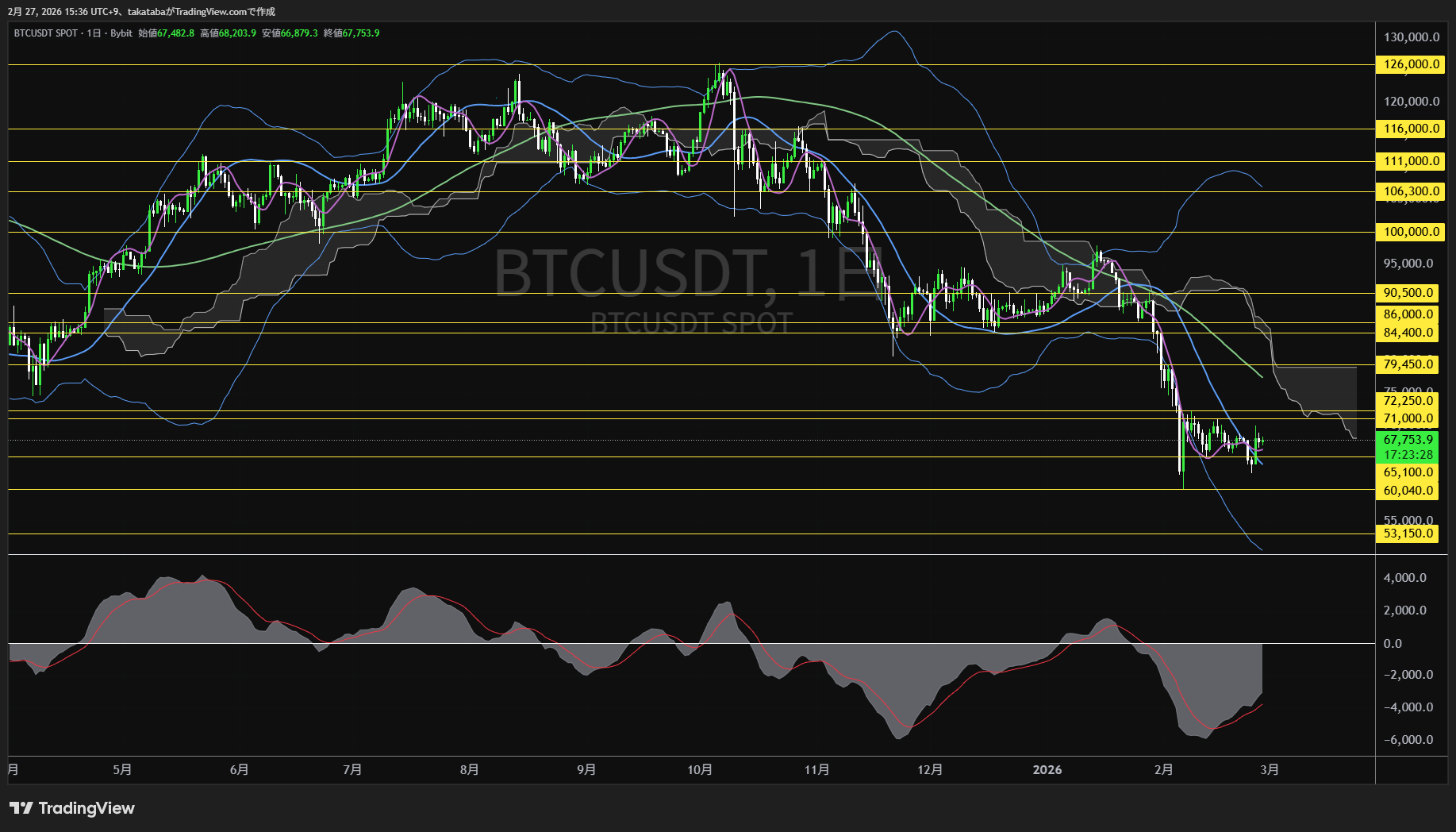This screenshot has width=1456, height=832.
Task: Select the green current price label 67,753.9
Action: pyautogui.click(x=1407, y=439)
